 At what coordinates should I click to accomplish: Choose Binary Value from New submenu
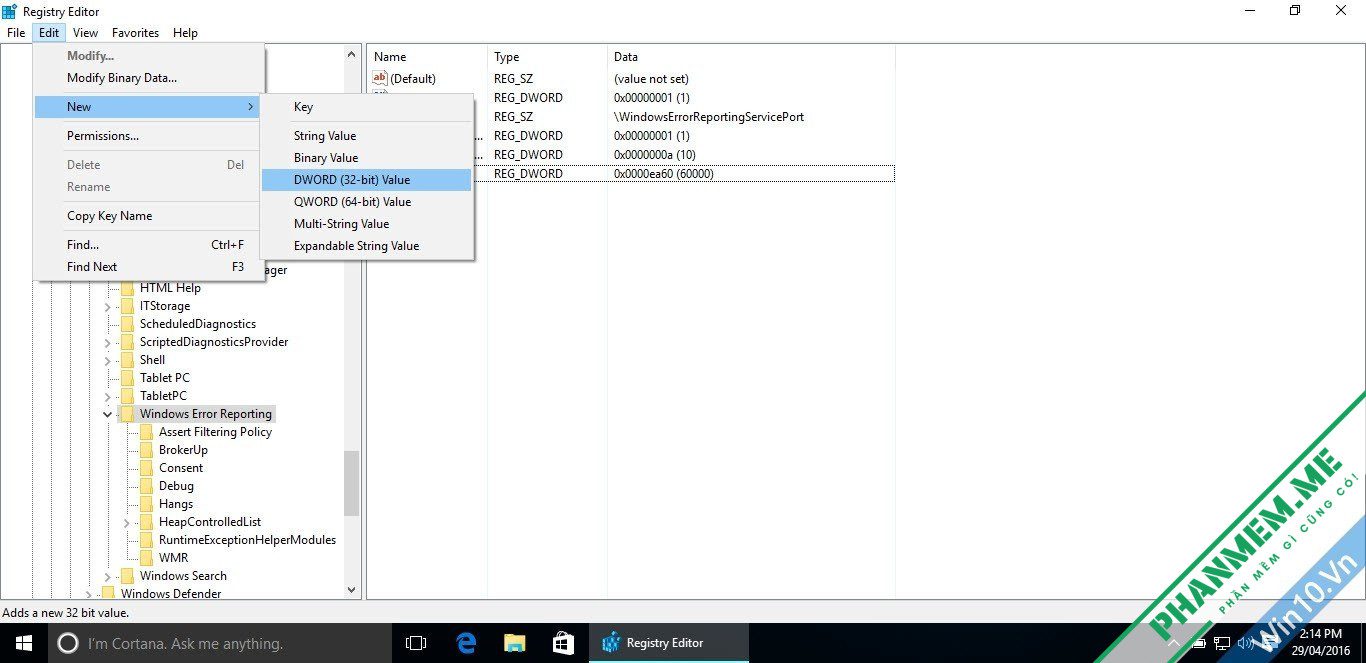[366, 158]
